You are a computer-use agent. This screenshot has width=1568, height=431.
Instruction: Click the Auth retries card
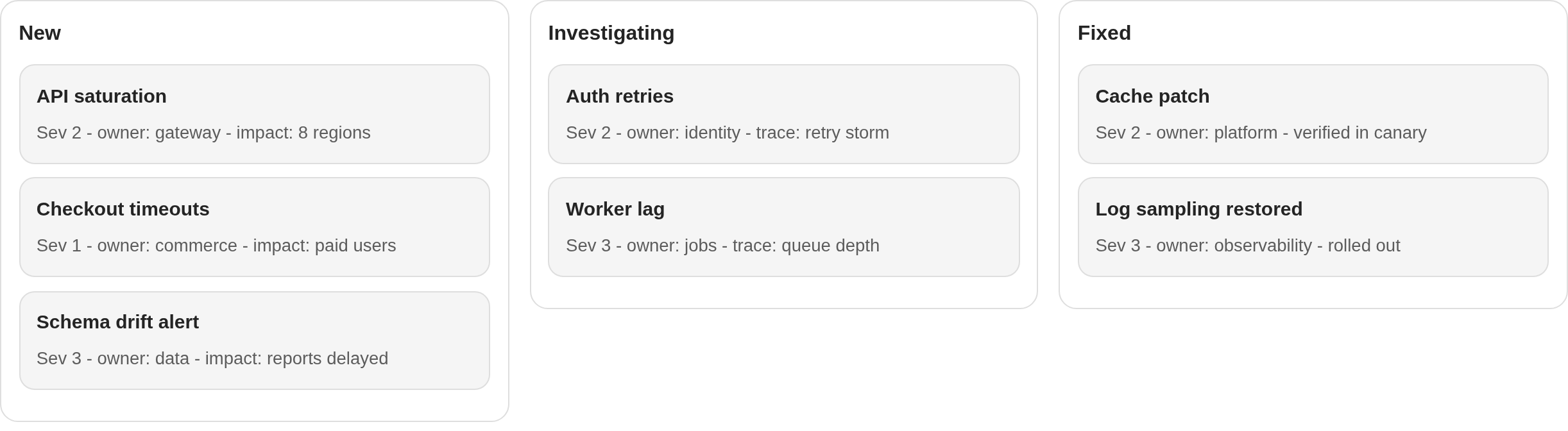click(784, 114)
